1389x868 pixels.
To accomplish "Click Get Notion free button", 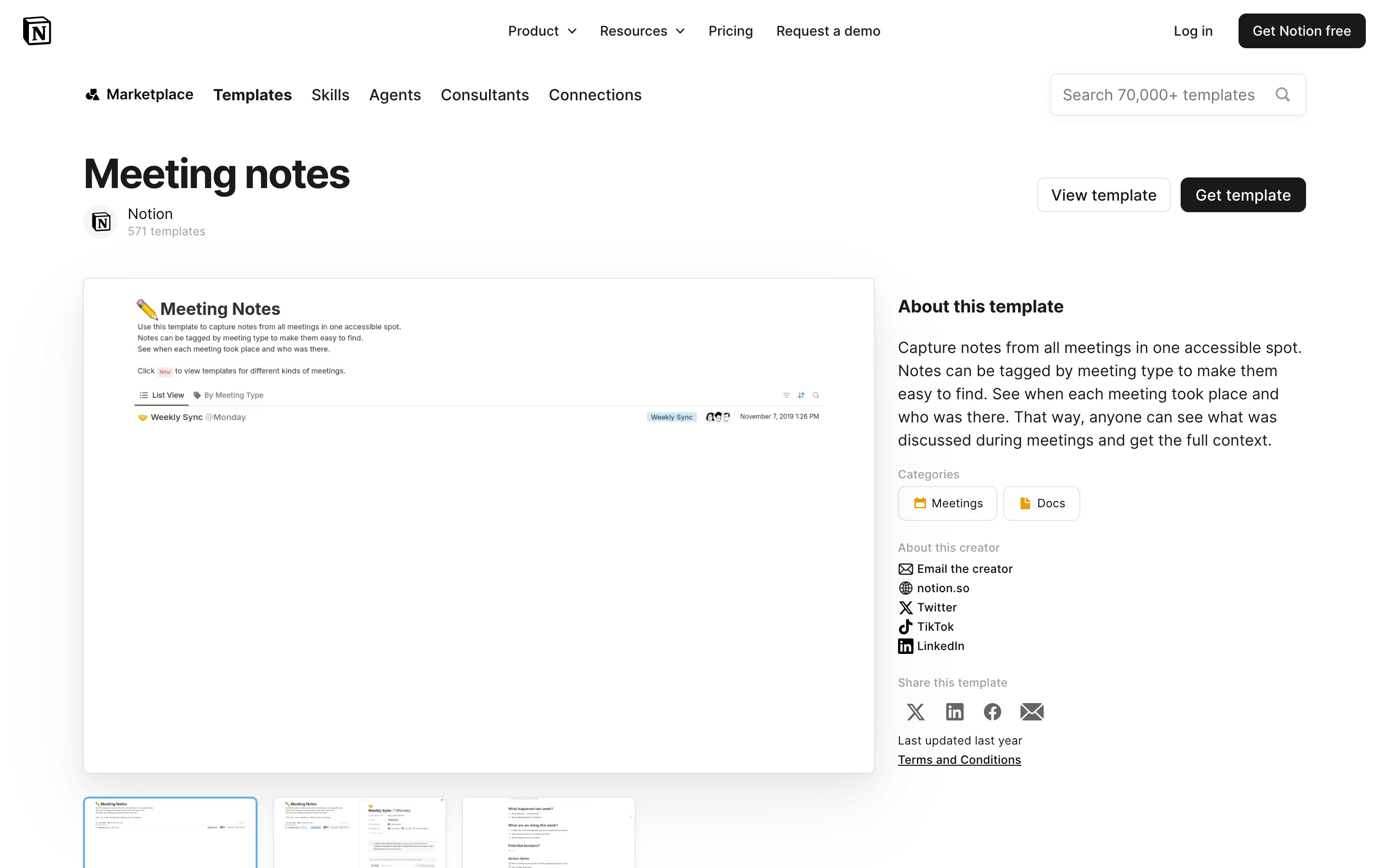I will pyautogui.click(x=1301, y=31).
